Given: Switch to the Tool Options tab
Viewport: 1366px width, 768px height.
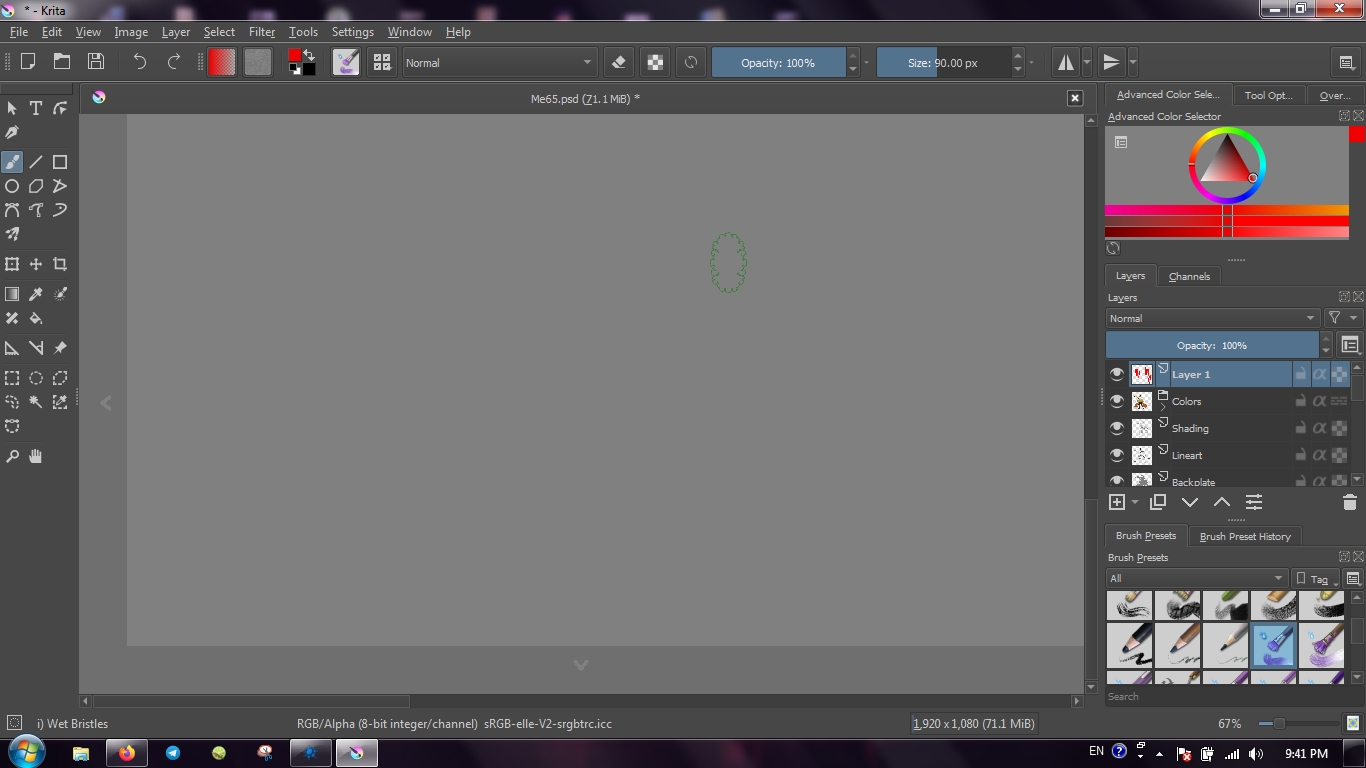Looking at the screenshot, I should [1269, 95].
